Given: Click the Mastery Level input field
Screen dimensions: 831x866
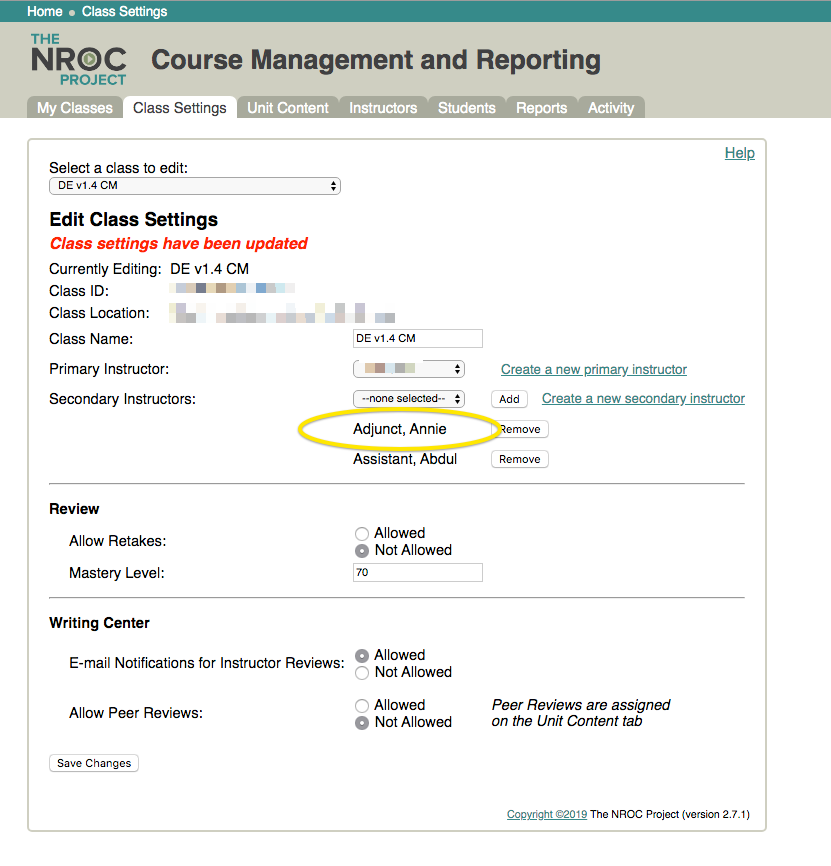Looking at the screenshot, I should 417,573.
